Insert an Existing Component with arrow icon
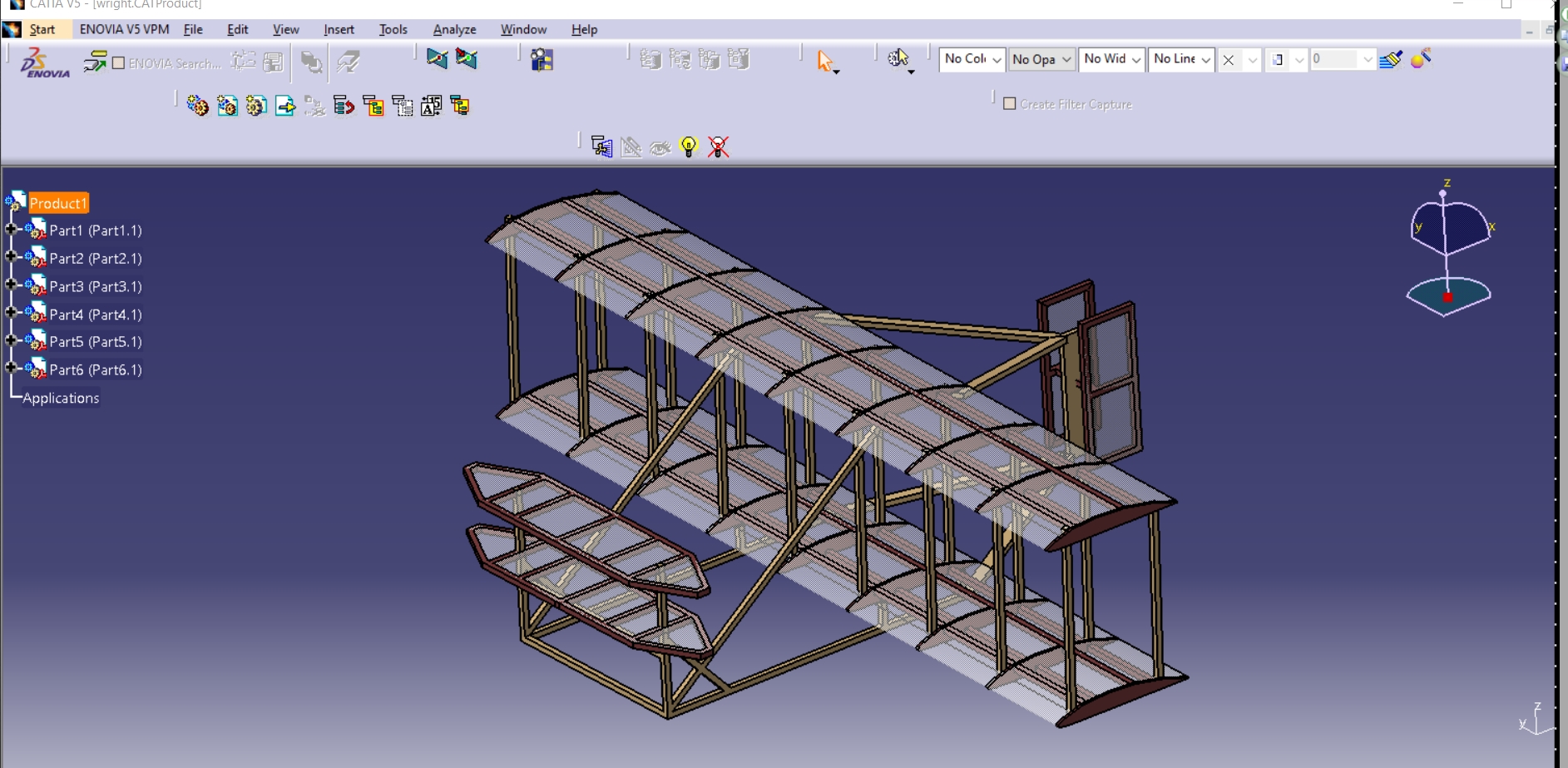 coord(285,106)
